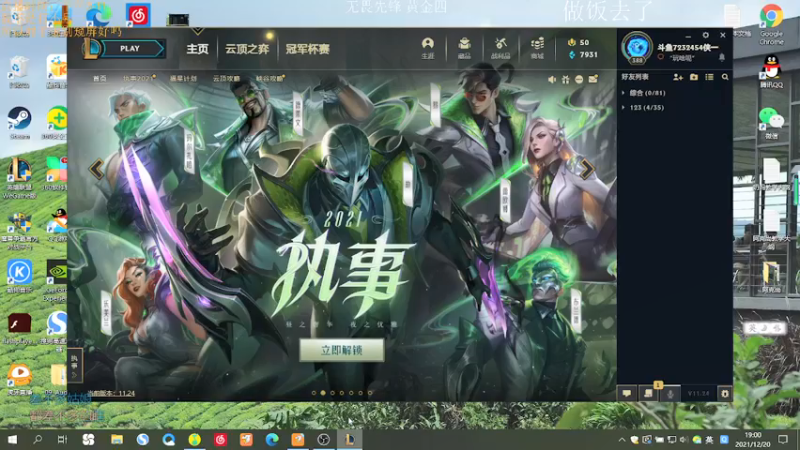Click the gift icon beside the speaker
The height and width of the screenshot is (450, 800).
(x=565, y=79)
